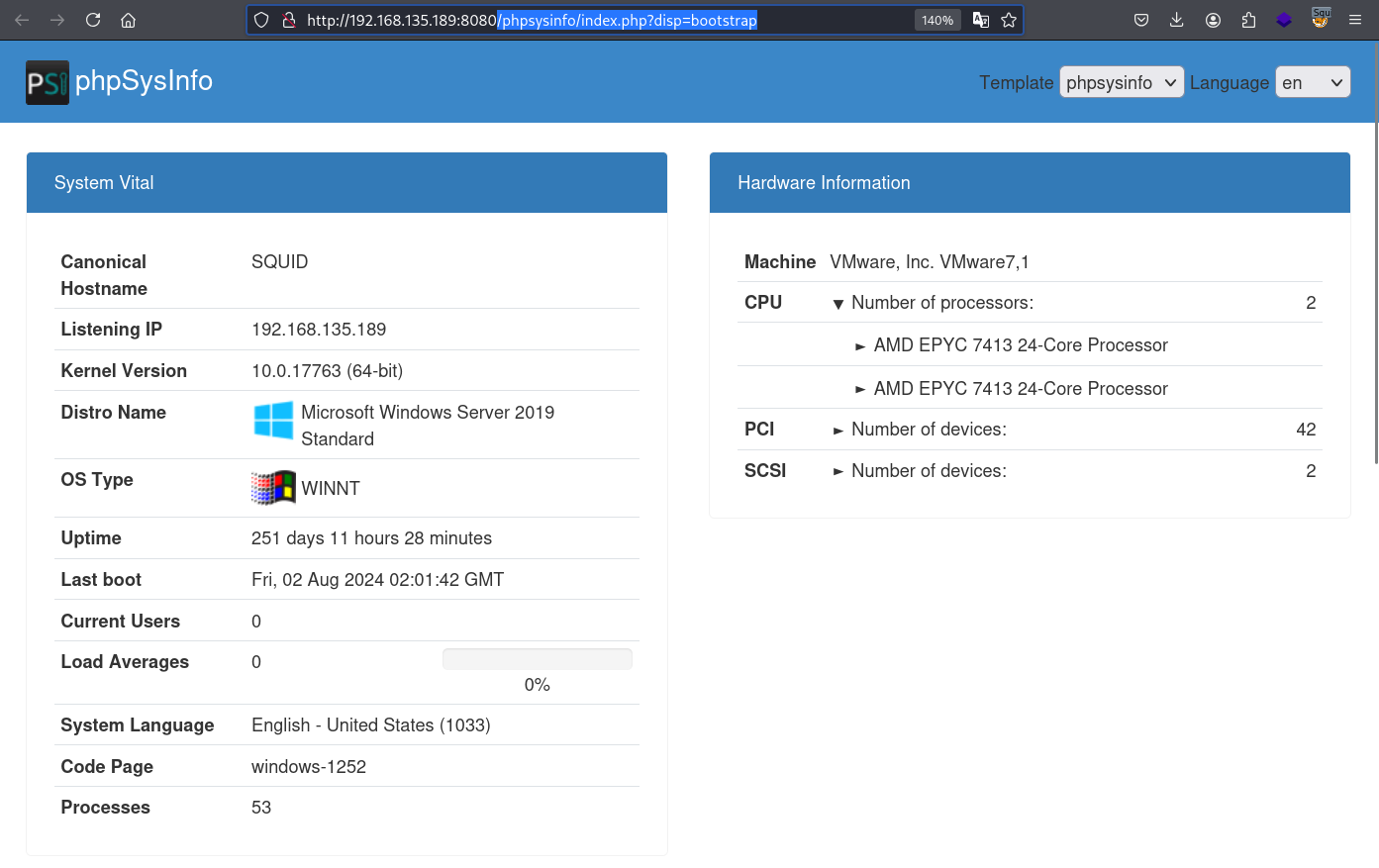Open the translate page icon
1379x868 pixels.
coord(981,20)
